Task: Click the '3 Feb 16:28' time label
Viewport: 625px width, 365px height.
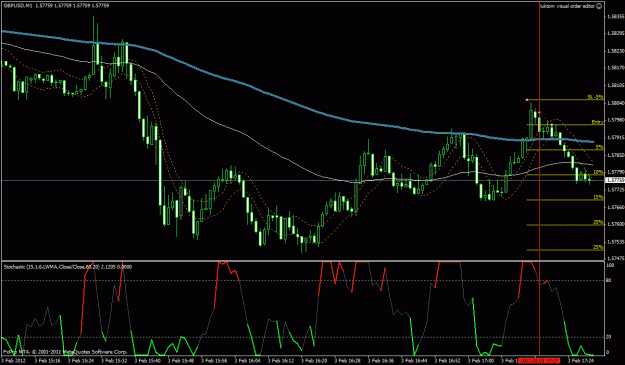Action: [x=348, y=360]
